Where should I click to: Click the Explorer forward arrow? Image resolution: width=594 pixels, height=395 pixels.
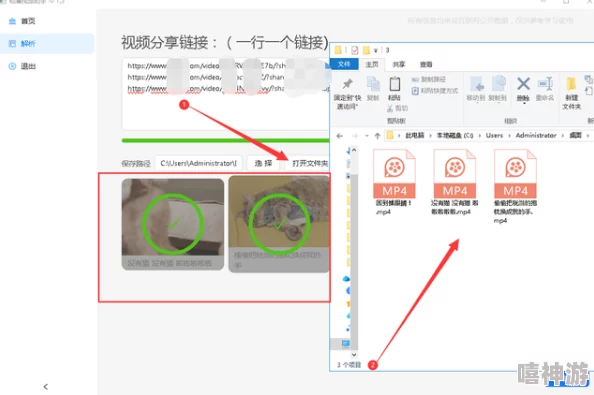pos(355,136)
